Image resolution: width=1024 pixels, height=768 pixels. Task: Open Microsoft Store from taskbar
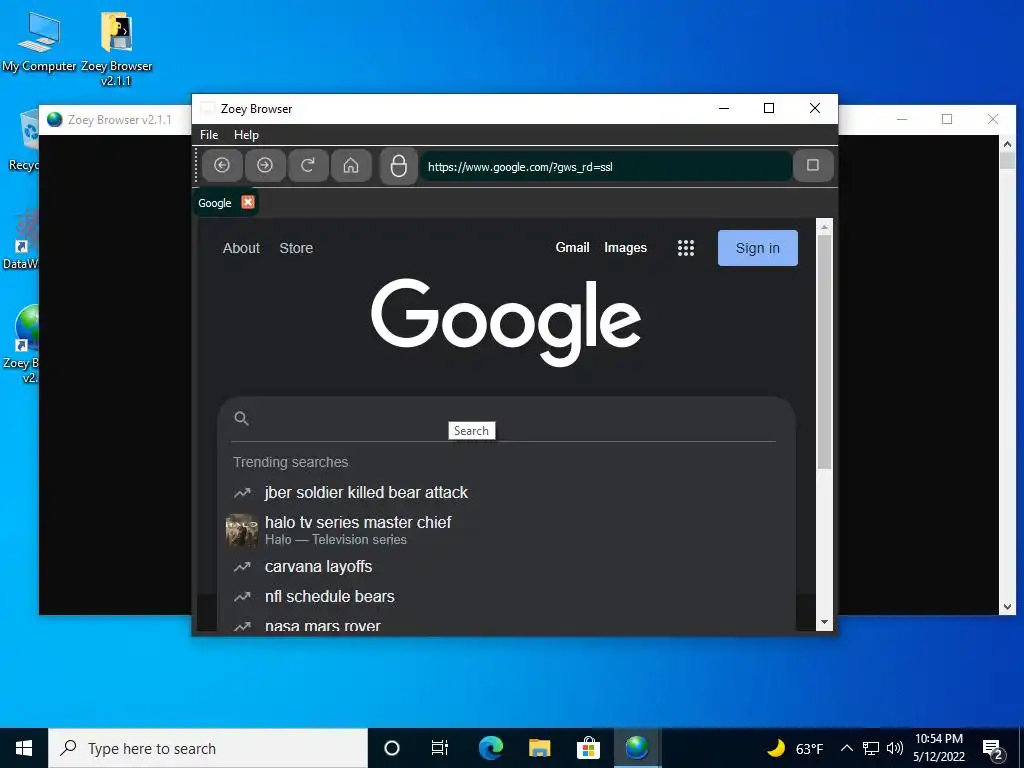tap(588, 748)
